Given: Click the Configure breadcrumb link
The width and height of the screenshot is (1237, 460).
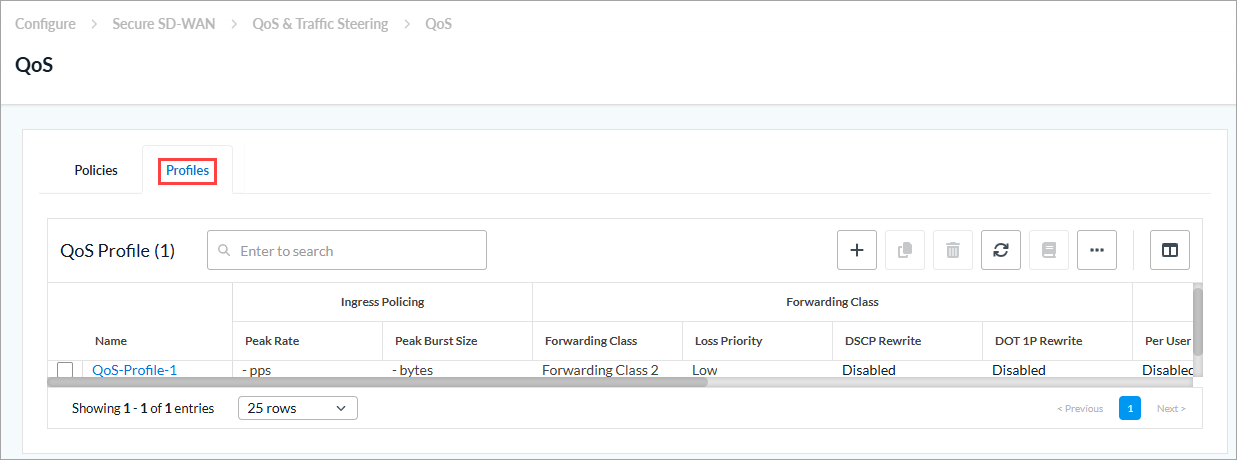Looking at the screenshot, I should 45,24.
